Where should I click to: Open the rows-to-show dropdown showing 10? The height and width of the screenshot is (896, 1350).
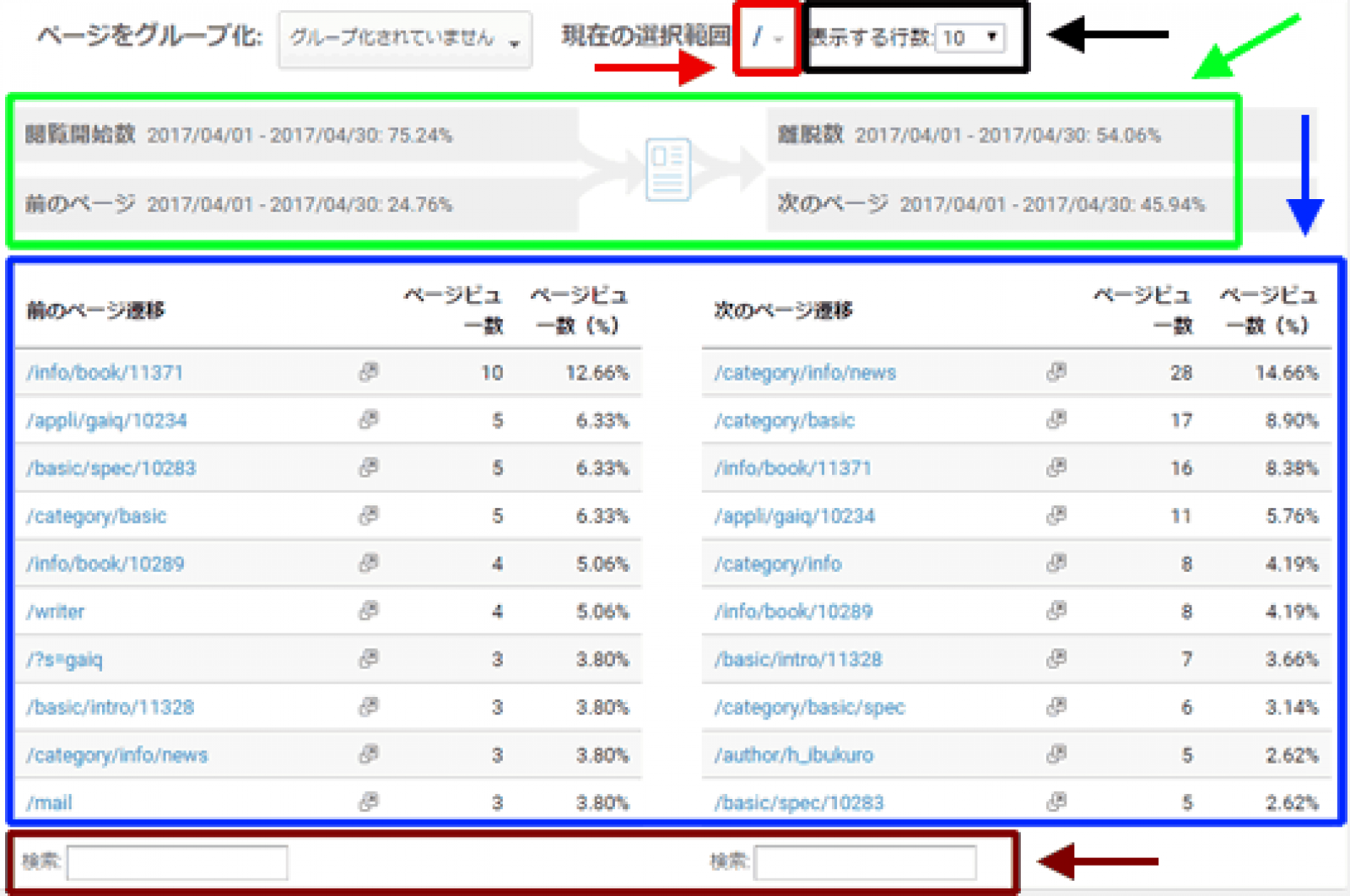970,38
